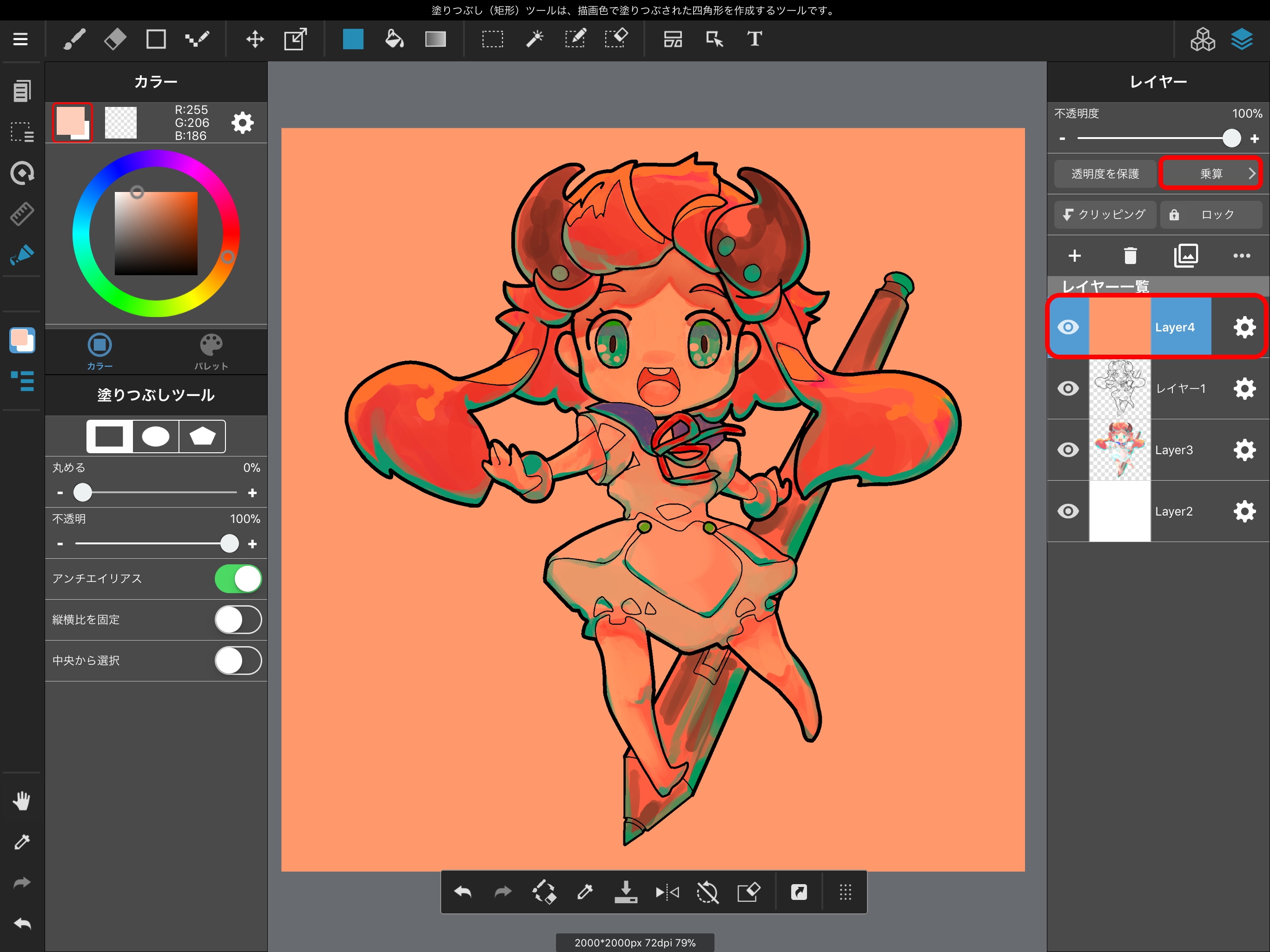
Task: Open layer more options (three dots)
Action: (x=1242, y=256)
